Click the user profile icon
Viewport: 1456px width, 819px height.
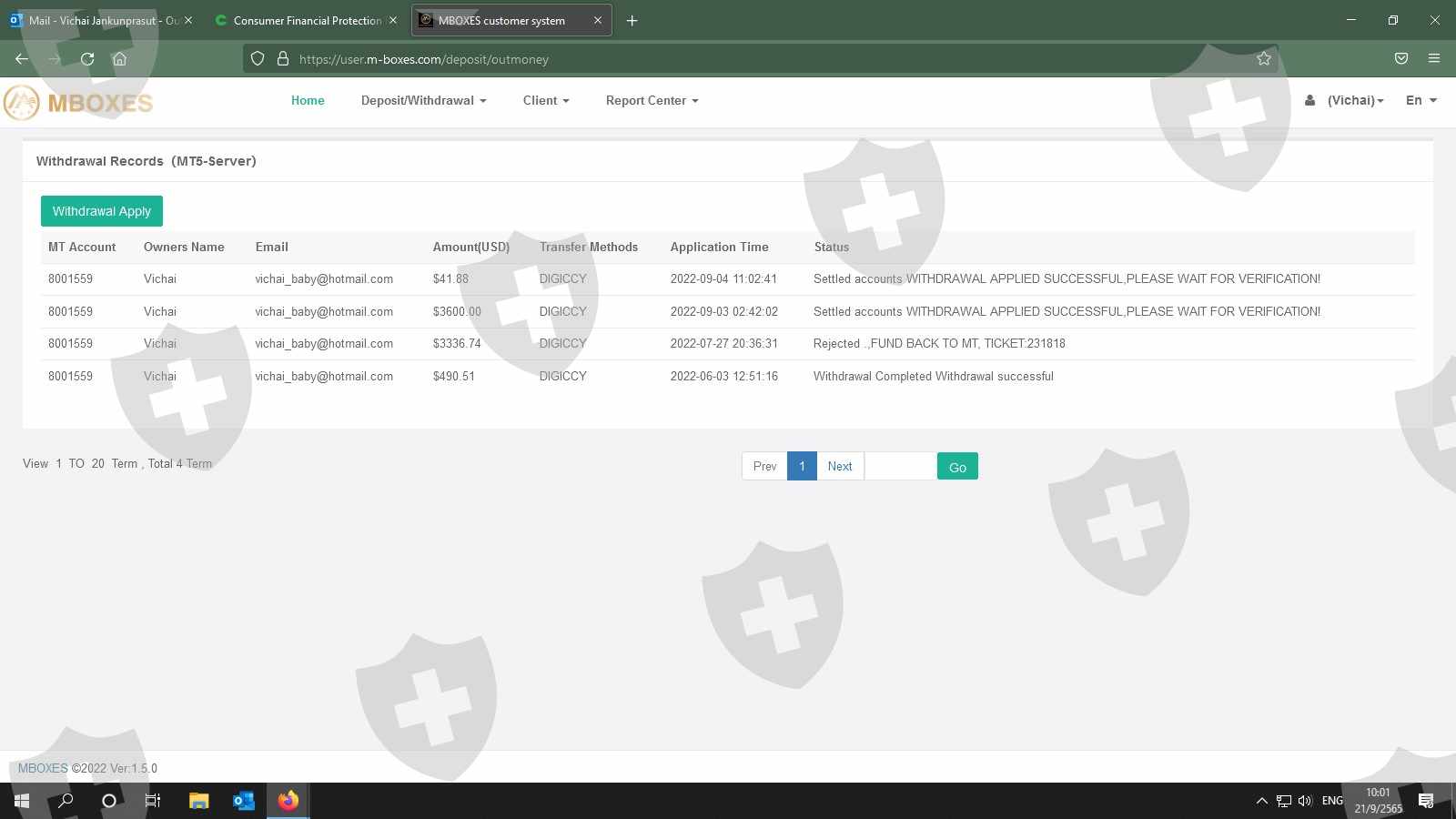pyautogui.click(x=1309, y=100)
